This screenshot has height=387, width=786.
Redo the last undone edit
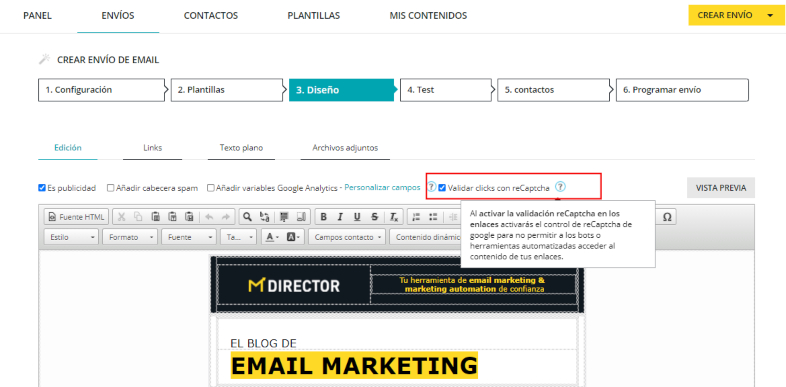225,217
